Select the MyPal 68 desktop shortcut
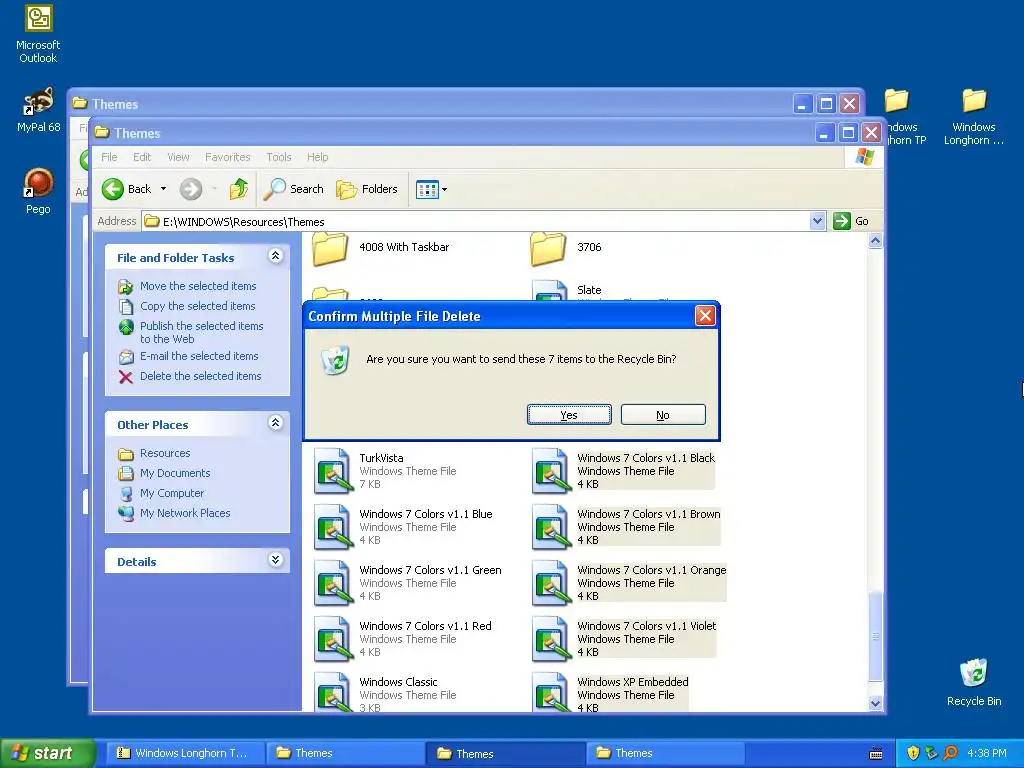 pyautogui.click(x=39, y=110)
